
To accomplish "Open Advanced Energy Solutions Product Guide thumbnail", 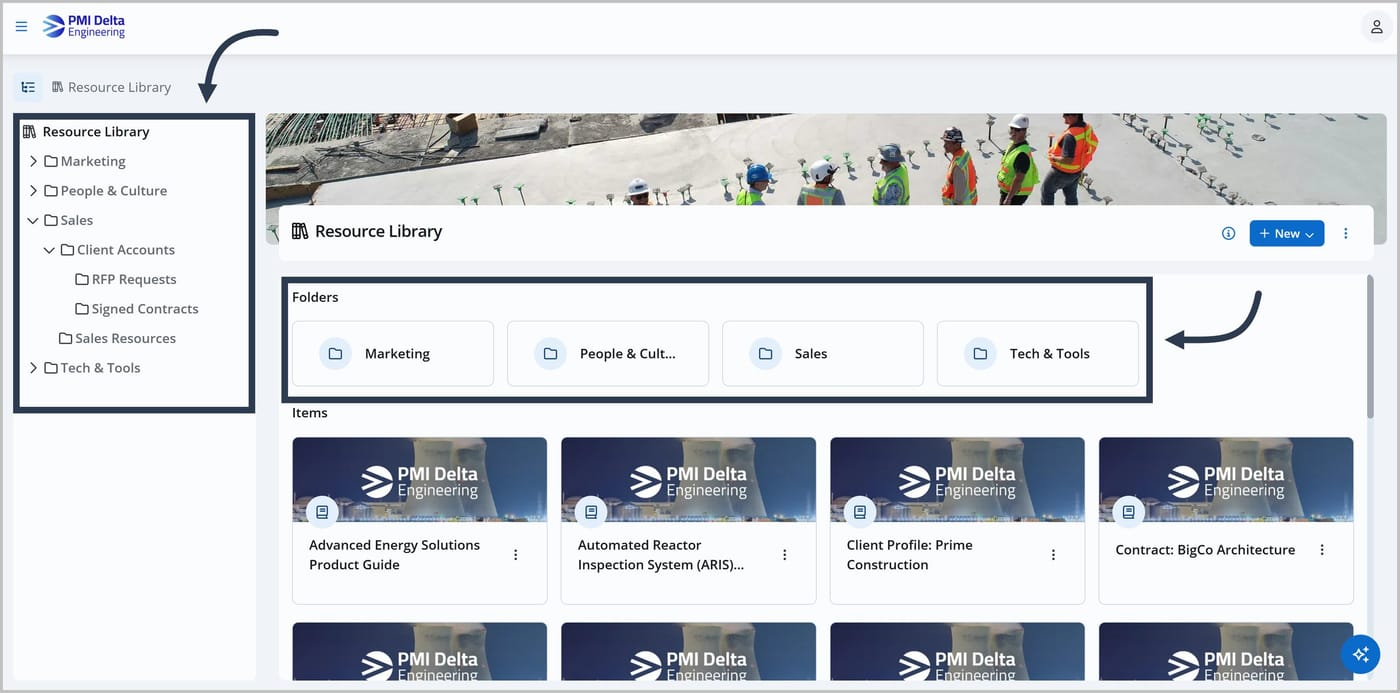I will click(420, 479).
